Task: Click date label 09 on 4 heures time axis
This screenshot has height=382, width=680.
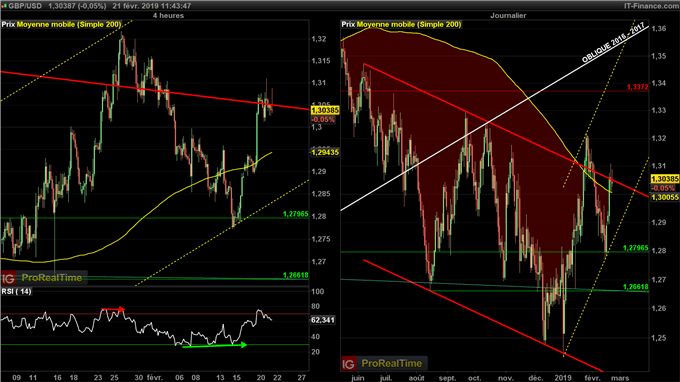Action: (16, 378)
